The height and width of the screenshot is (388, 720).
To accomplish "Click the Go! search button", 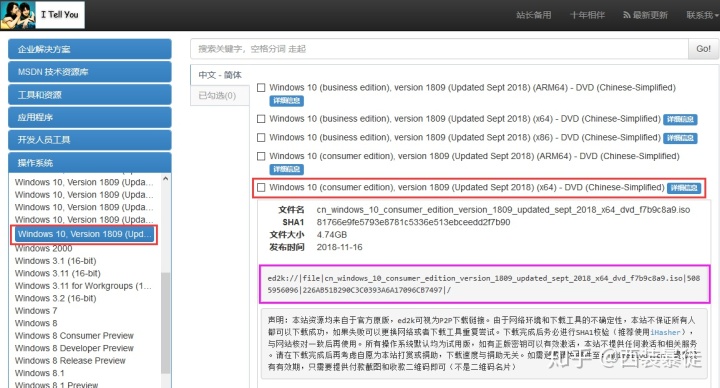I will click(703, 49).
